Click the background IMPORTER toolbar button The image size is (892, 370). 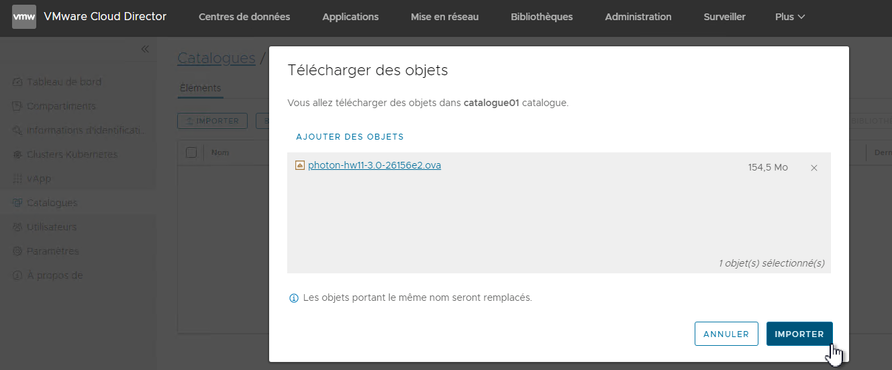(213, 121)
